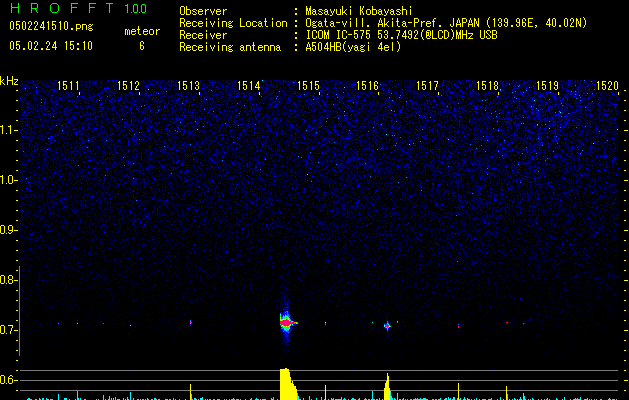The image size is (629, 400).
Task: Click the 1.0 frequency axis label
Action: (x=9, y=180)
